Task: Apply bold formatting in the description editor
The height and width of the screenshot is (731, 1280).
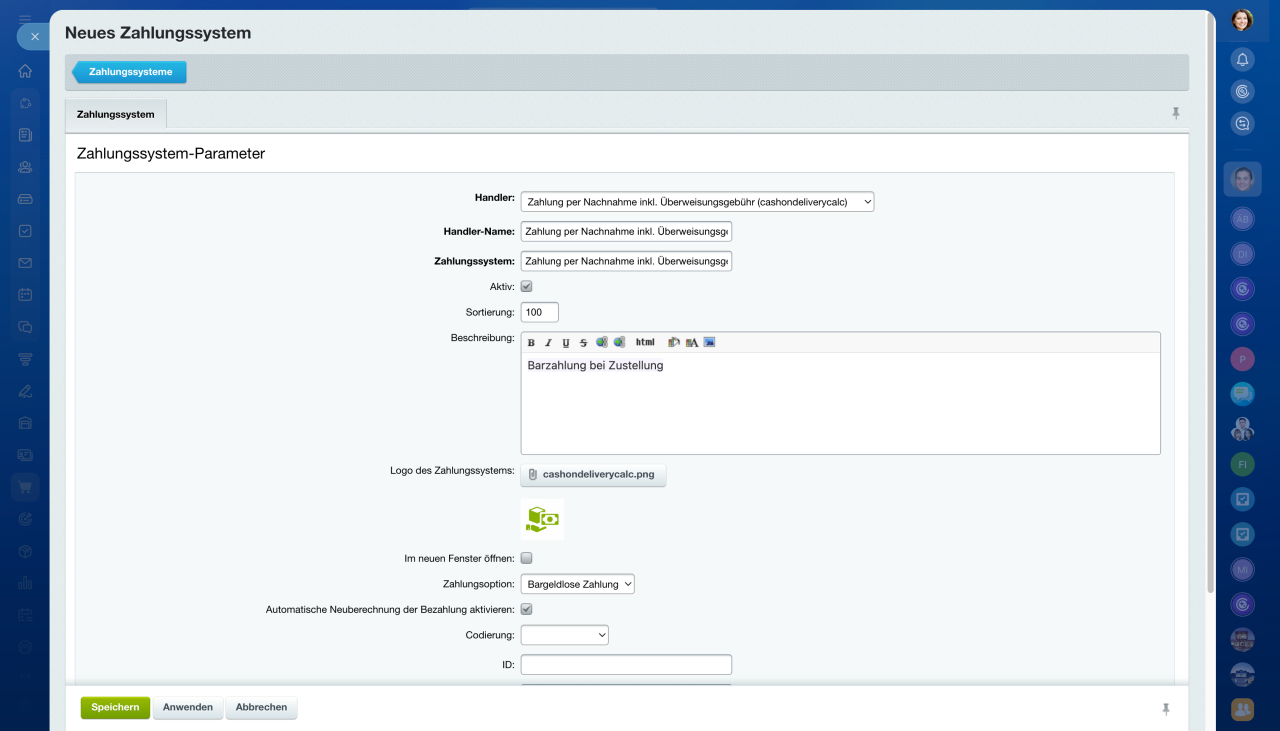Action: pos(531,343)
